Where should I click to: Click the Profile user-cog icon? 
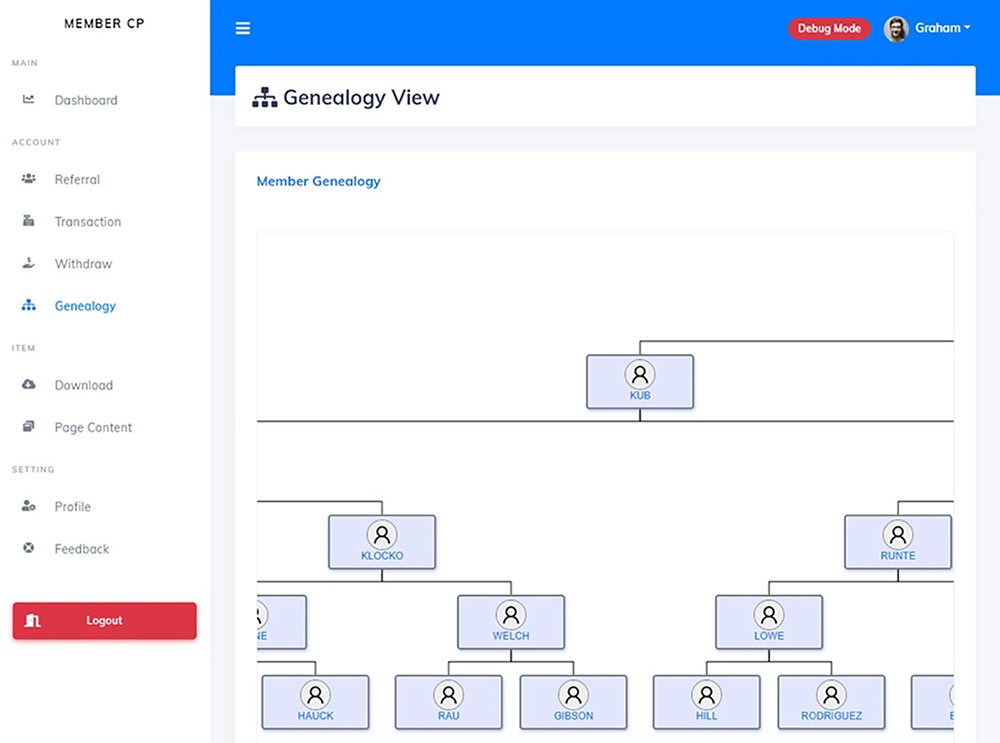coord(29,506)
